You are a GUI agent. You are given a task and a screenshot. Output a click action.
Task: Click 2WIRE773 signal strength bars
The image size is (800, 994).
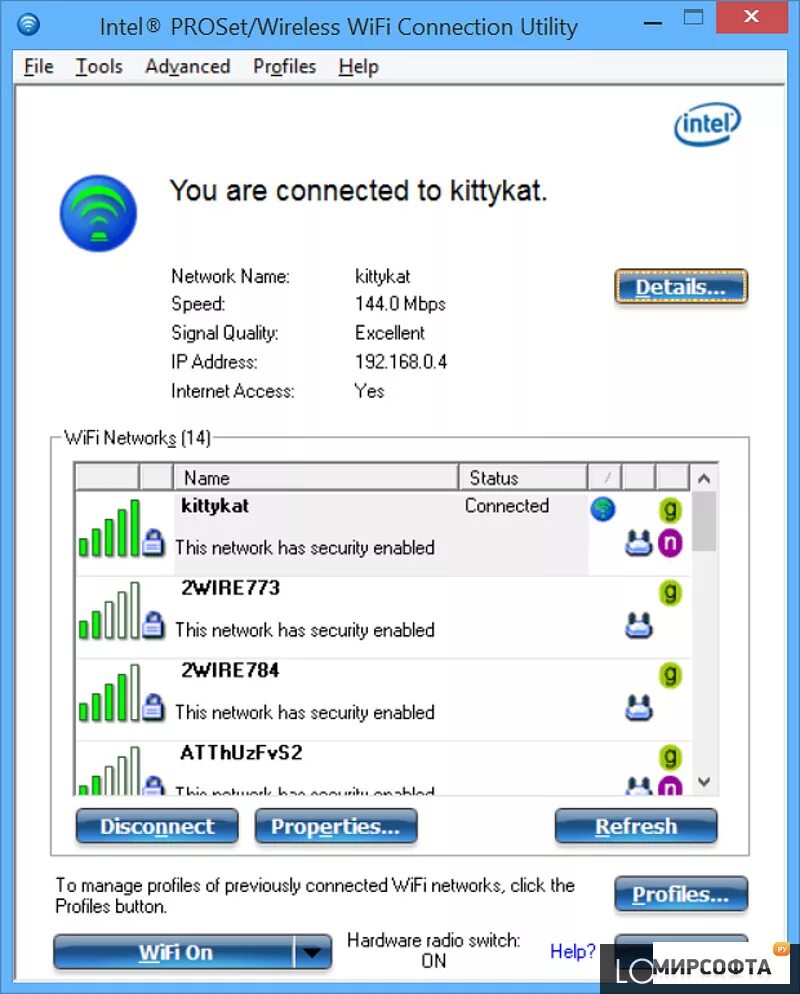point(109,610)
